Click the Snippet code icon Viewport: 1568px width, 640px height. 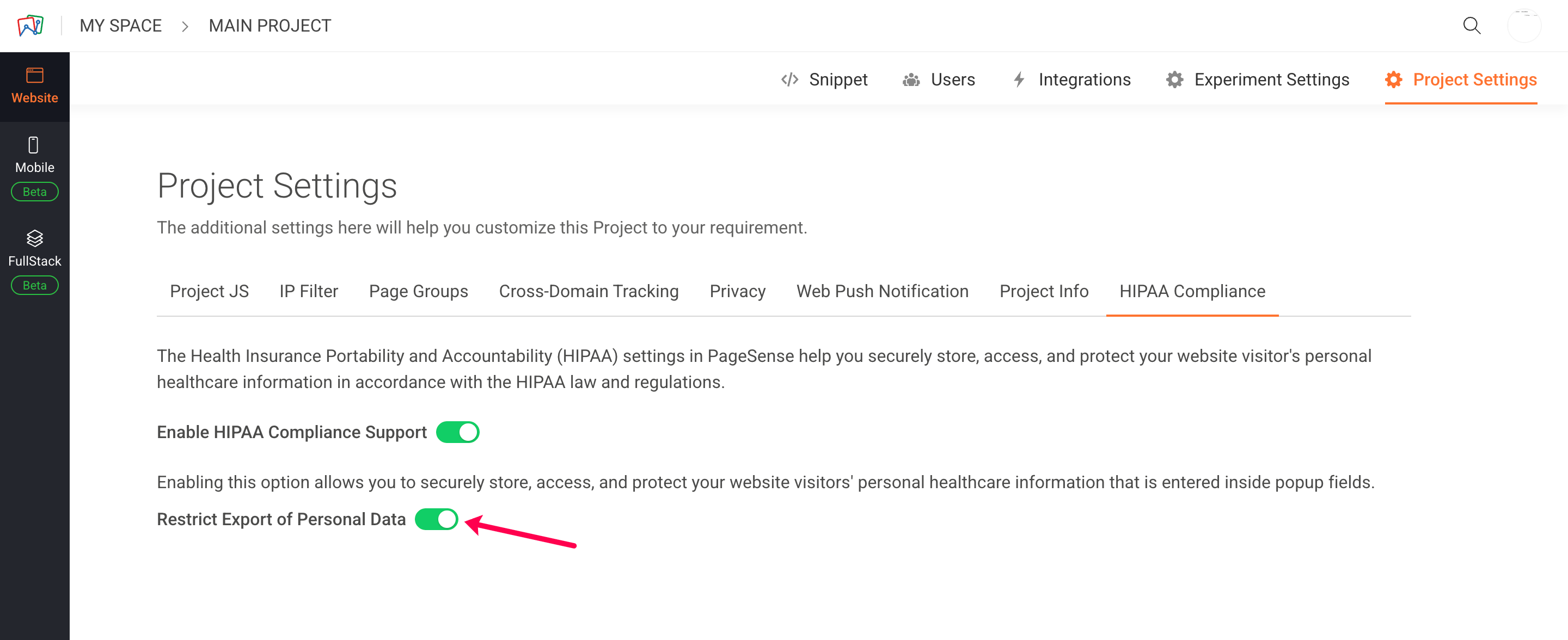click(x=789, y=79)
